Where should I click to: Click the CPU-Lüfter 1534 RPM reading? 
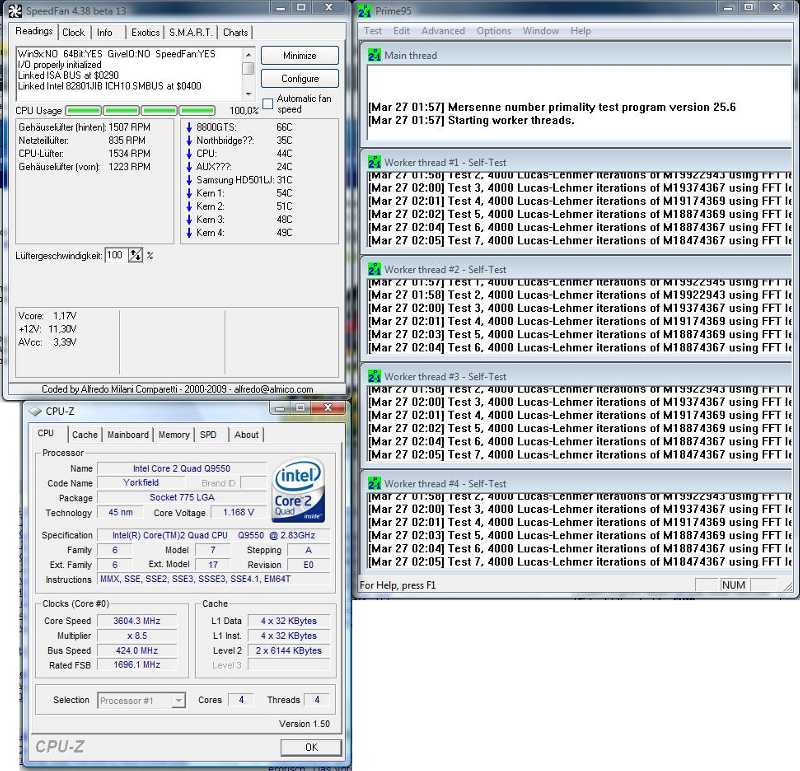(85, 154)
